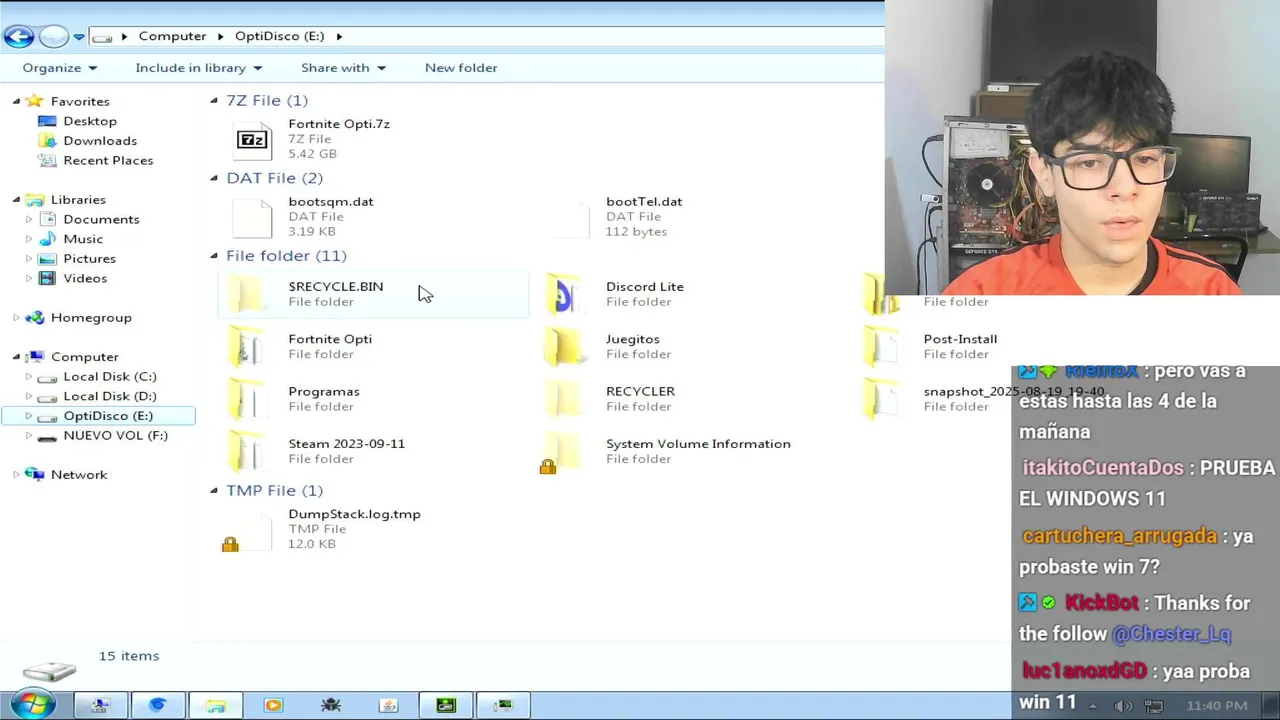The image size is (1280, 720).
Task: Open the recent pages dropdown arrow
Action: [x=79, y=37]
